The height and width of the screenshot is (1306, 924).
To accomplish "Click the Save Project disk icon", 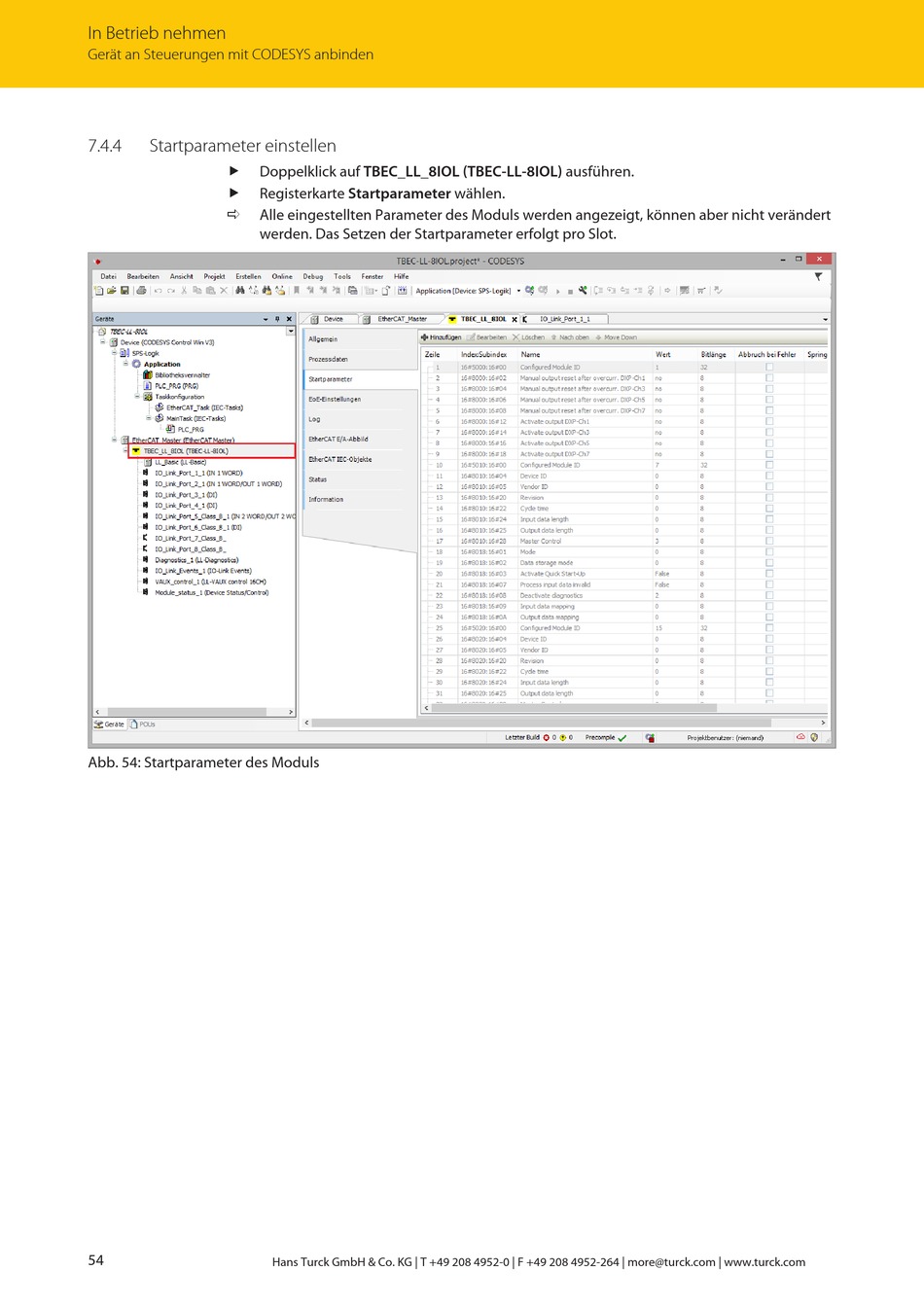I will pyautogui.click(x=124, y=290).
